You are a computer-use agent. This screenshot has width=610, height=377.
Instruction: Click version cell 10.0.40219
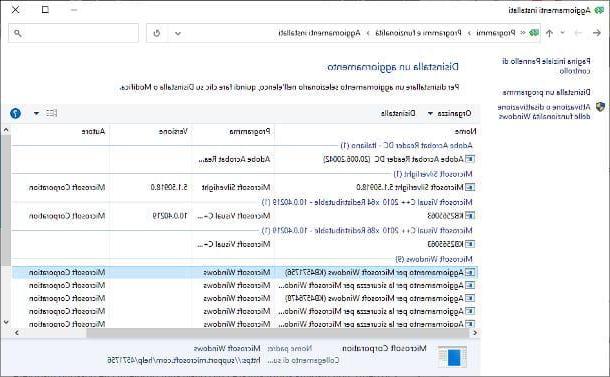[170, 216]
